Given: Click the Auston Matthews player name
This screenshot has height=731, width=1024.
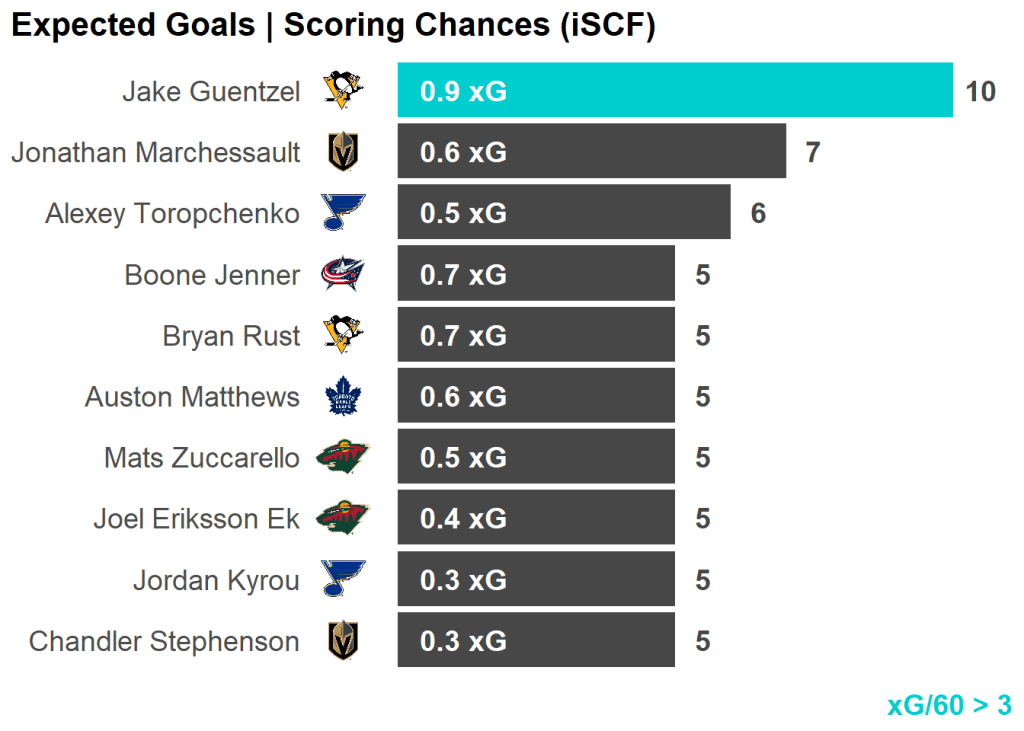Looking at the screenshot, I should (x=192, y=397).
